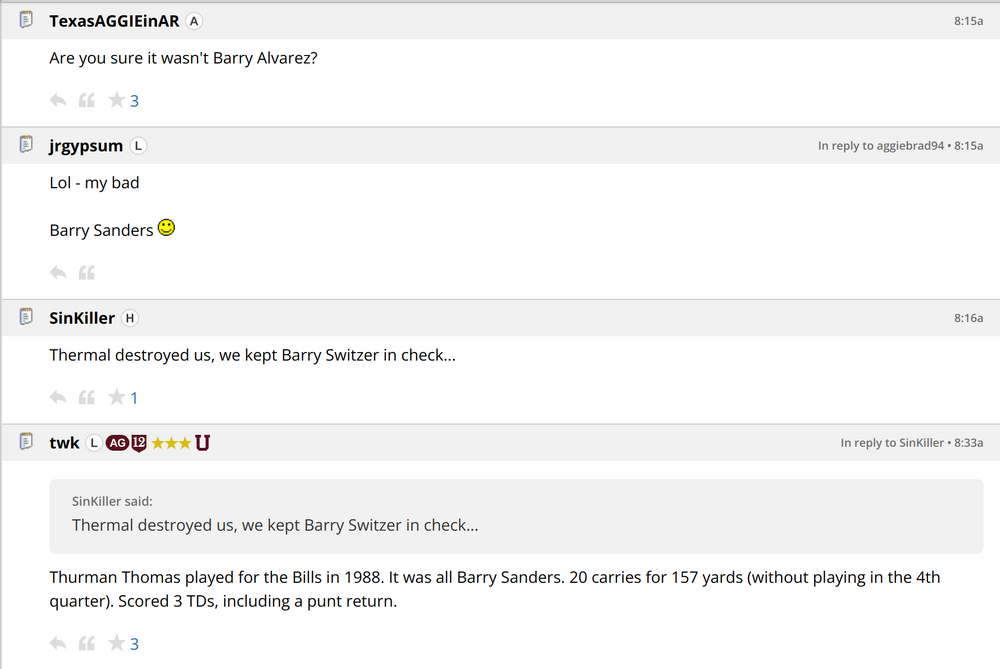1000x669 pixels.
Task: Star SinKiller's Thermal post
Action: pos(117,397)
